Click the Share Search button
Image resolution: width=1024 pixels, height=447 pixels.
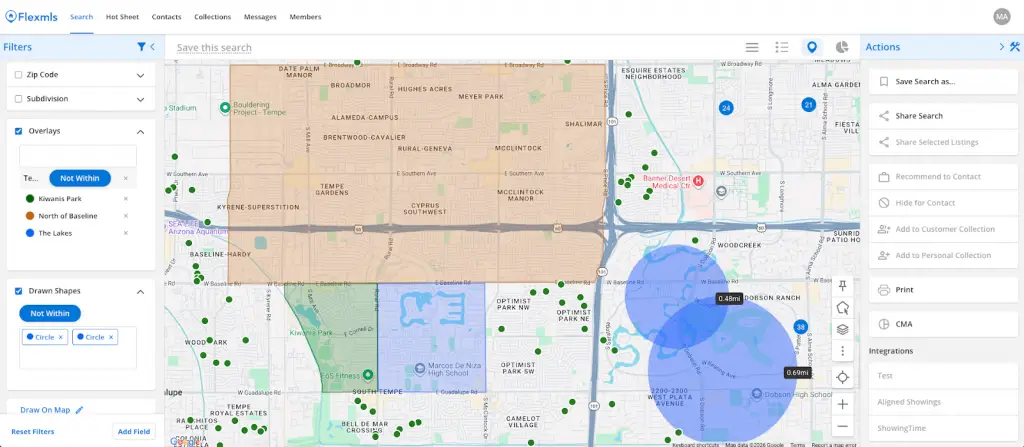point(943,116)
